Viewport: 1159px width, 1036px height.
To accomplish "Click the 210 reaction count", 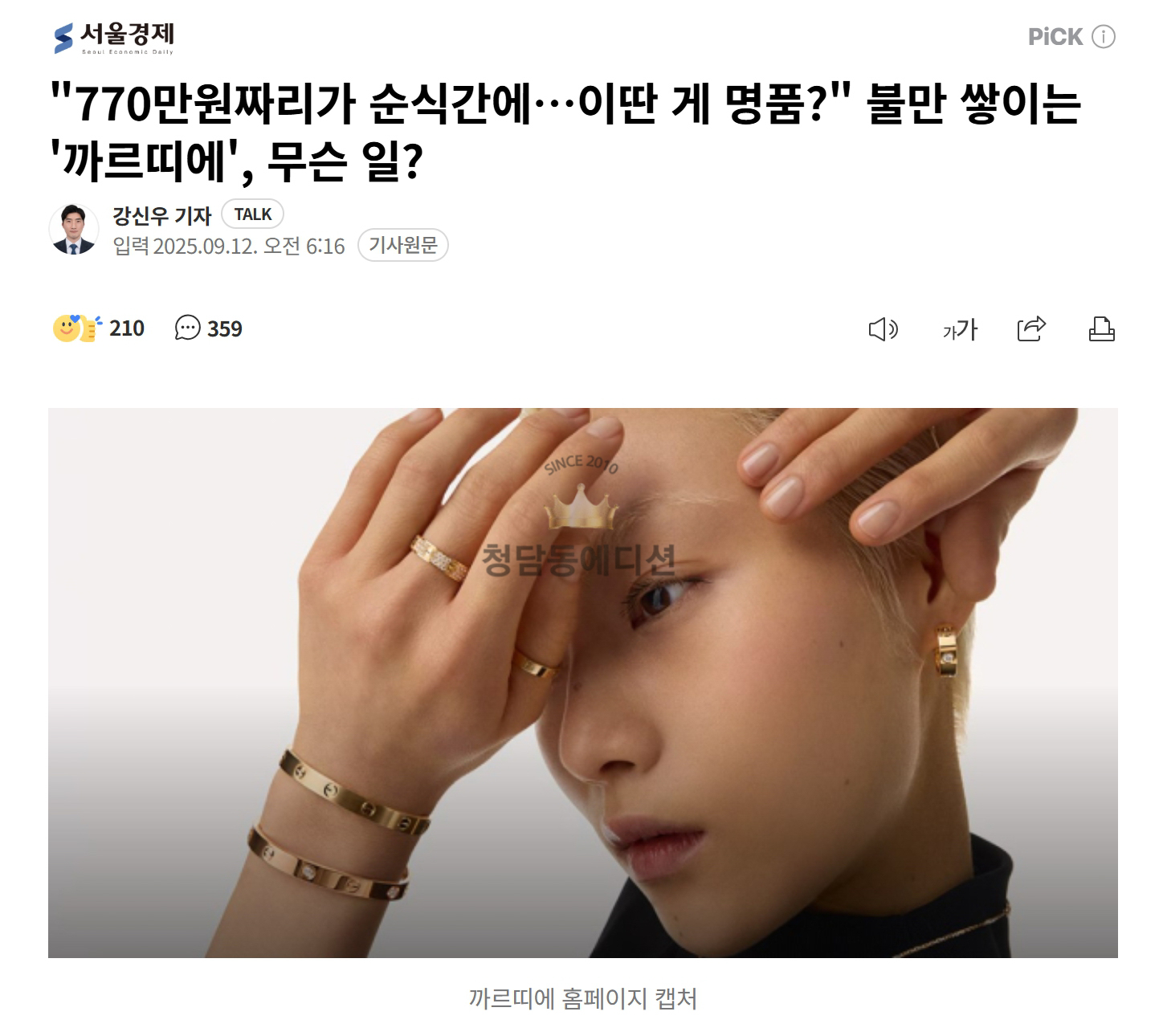I will [x=127, y=328].
